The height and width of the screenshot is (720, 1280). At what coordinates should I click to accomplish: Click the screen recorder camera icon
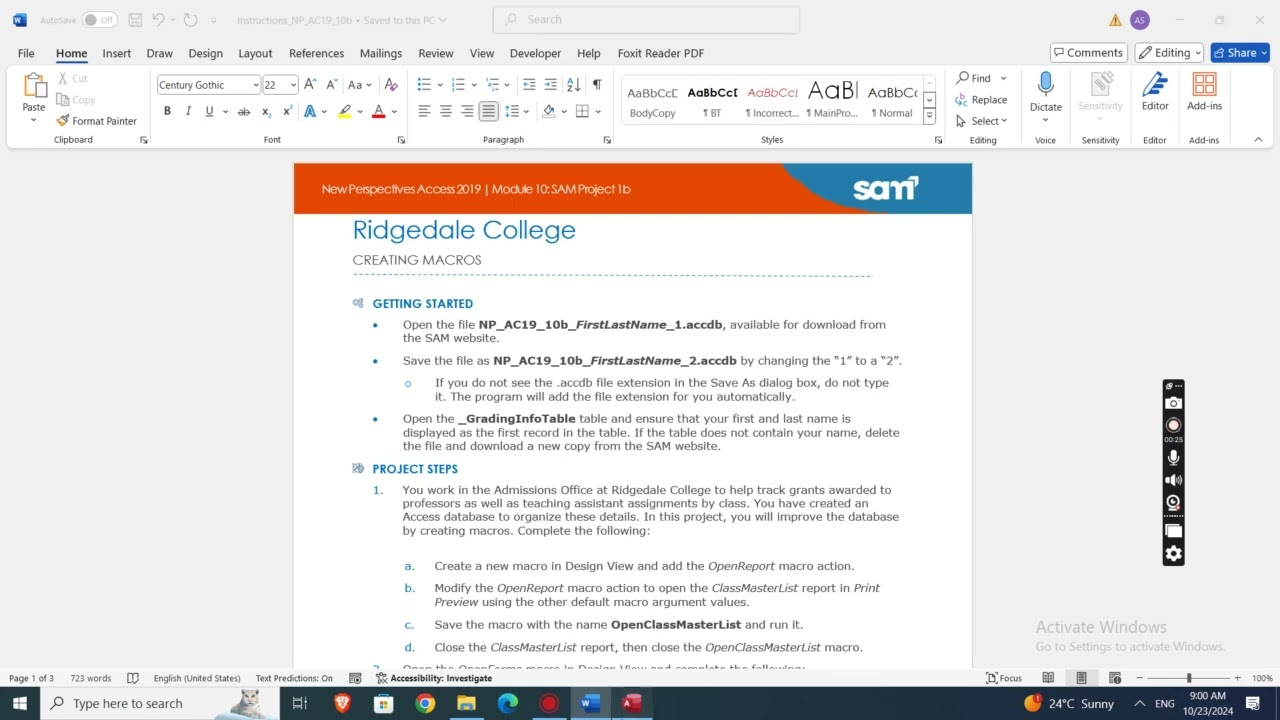tap(1174, 403)
